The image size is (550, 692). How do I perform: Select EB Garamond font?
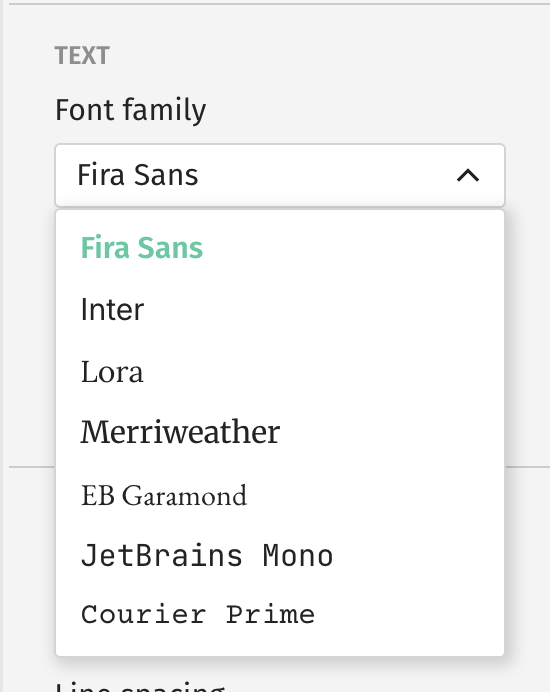pos(280,495)
